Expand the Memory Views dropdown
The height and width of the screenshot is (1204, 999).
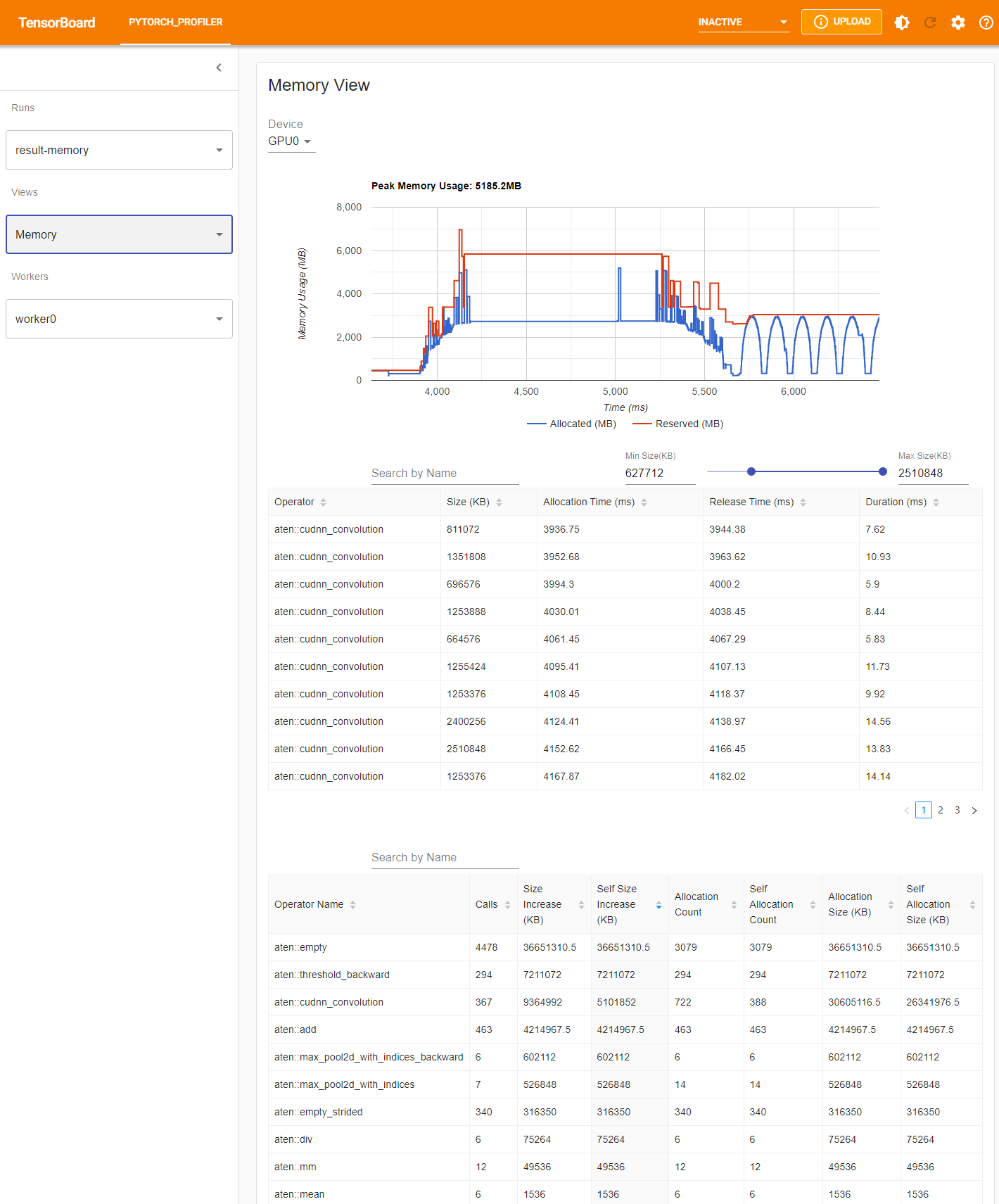click(119, 234)
